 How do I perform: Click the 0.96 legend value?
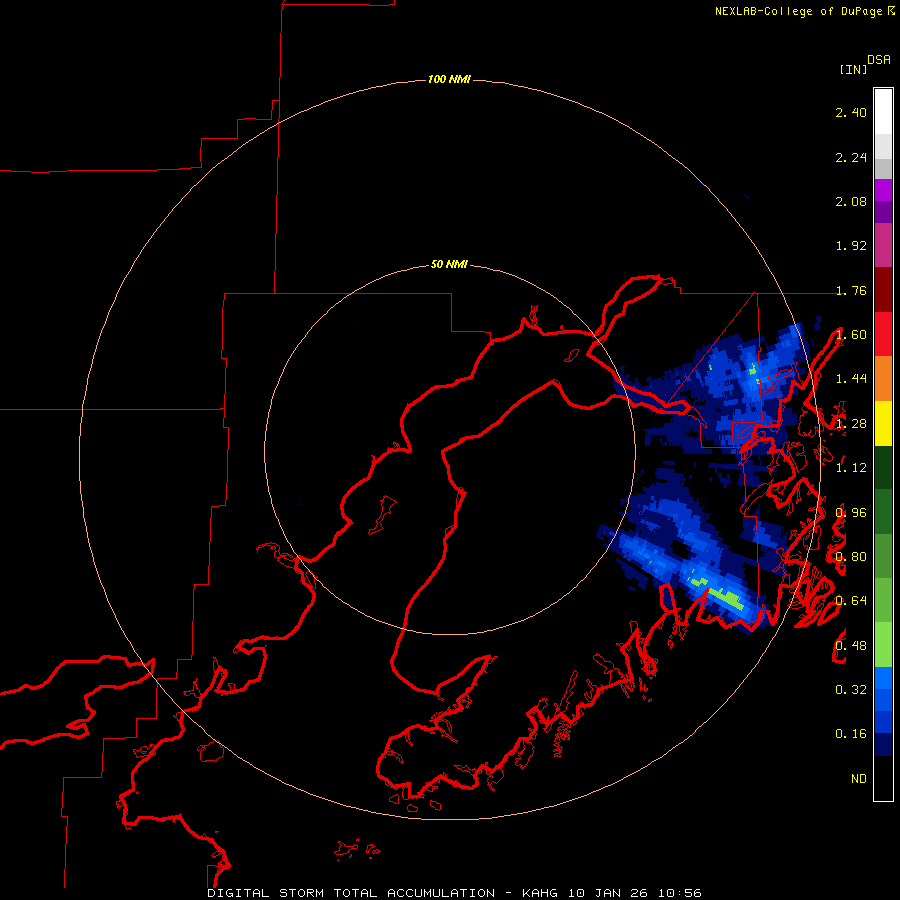click(851, 513)
